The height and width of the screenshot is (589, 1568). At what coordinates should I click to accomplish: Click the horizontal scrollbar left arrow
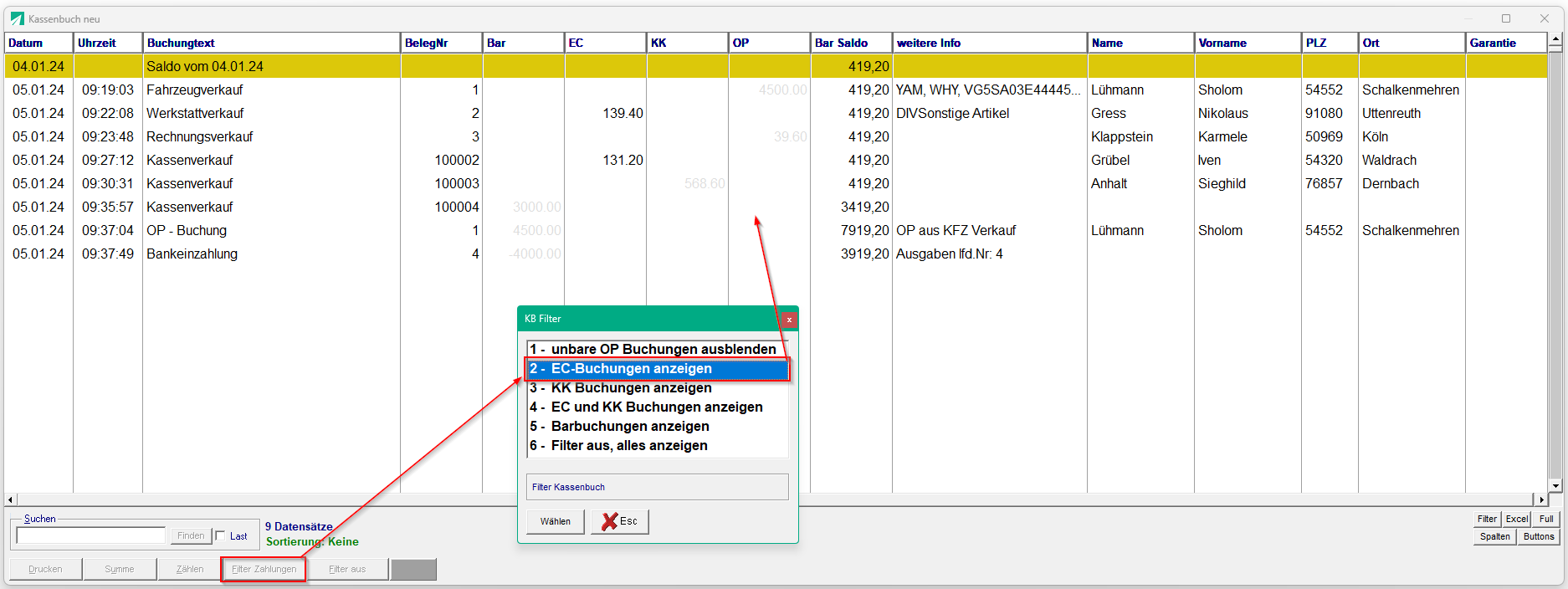coord(10,499)
